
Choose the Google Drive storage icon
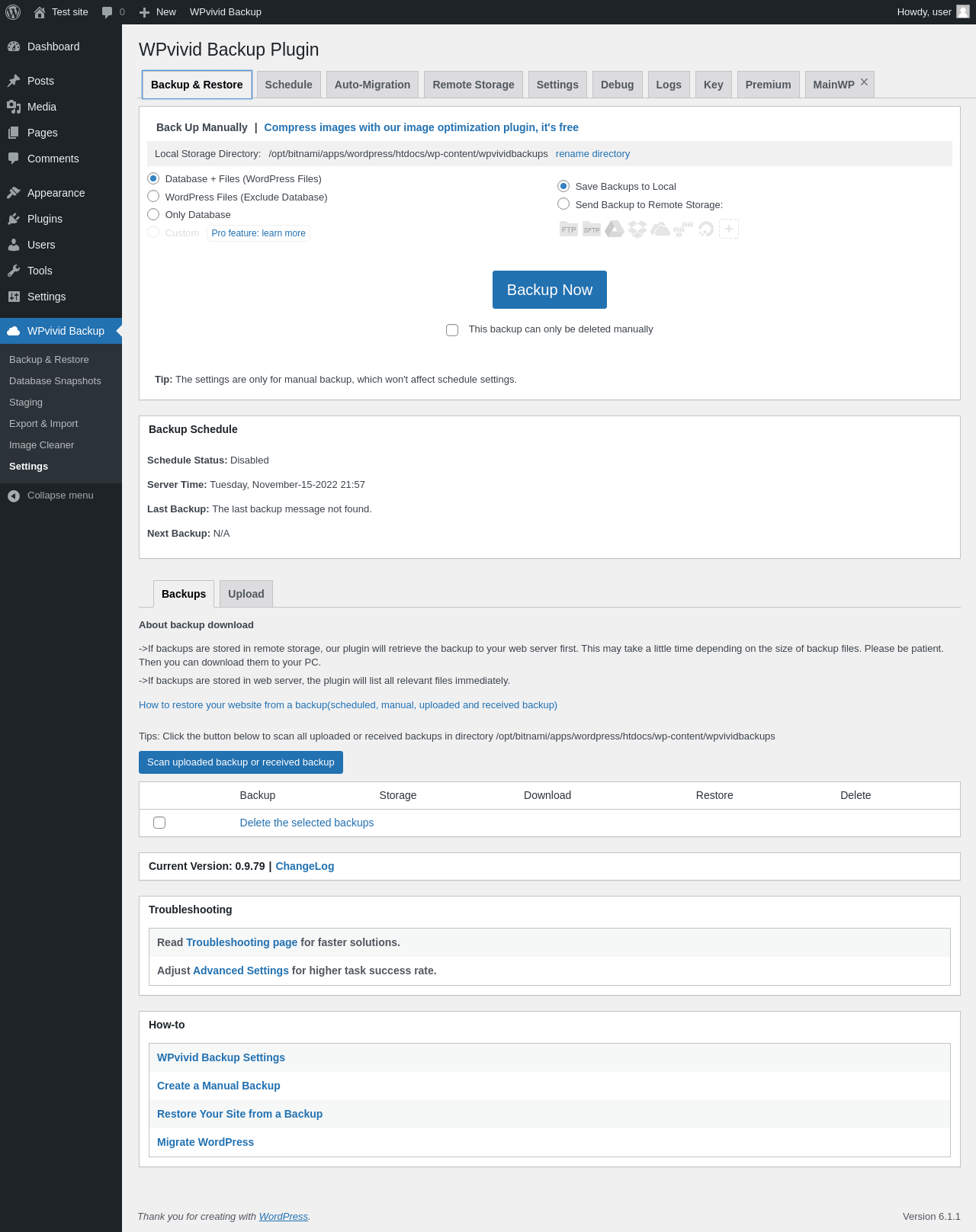click(x=615, y=229)
